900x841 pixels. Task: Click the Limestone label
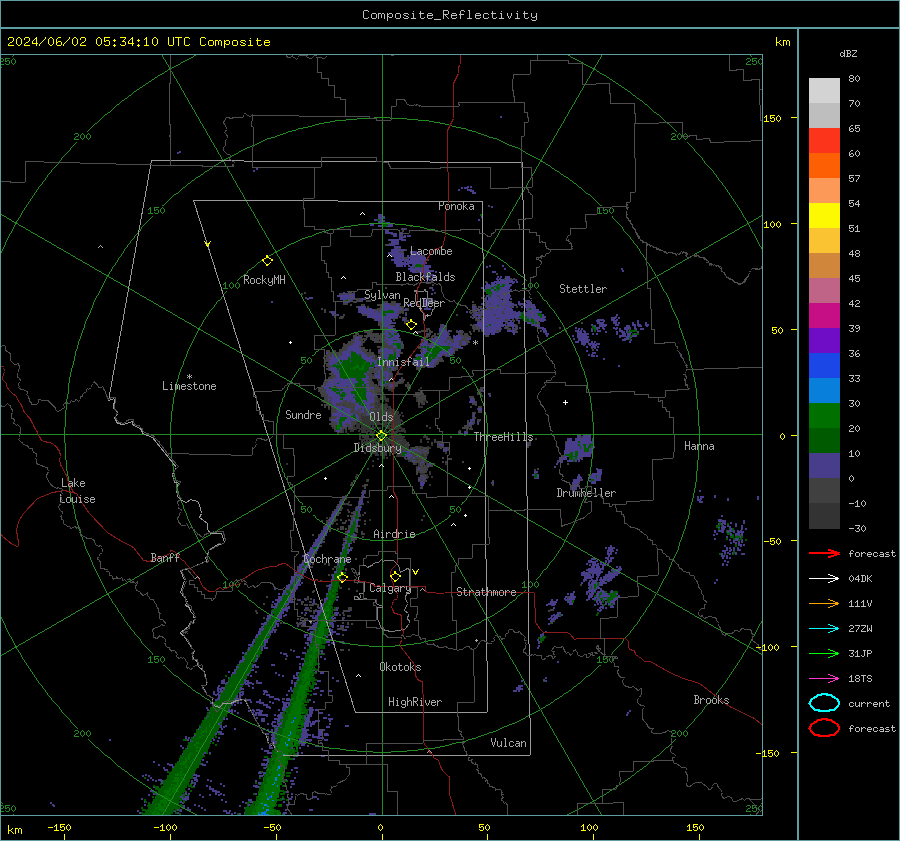[189, 386]
